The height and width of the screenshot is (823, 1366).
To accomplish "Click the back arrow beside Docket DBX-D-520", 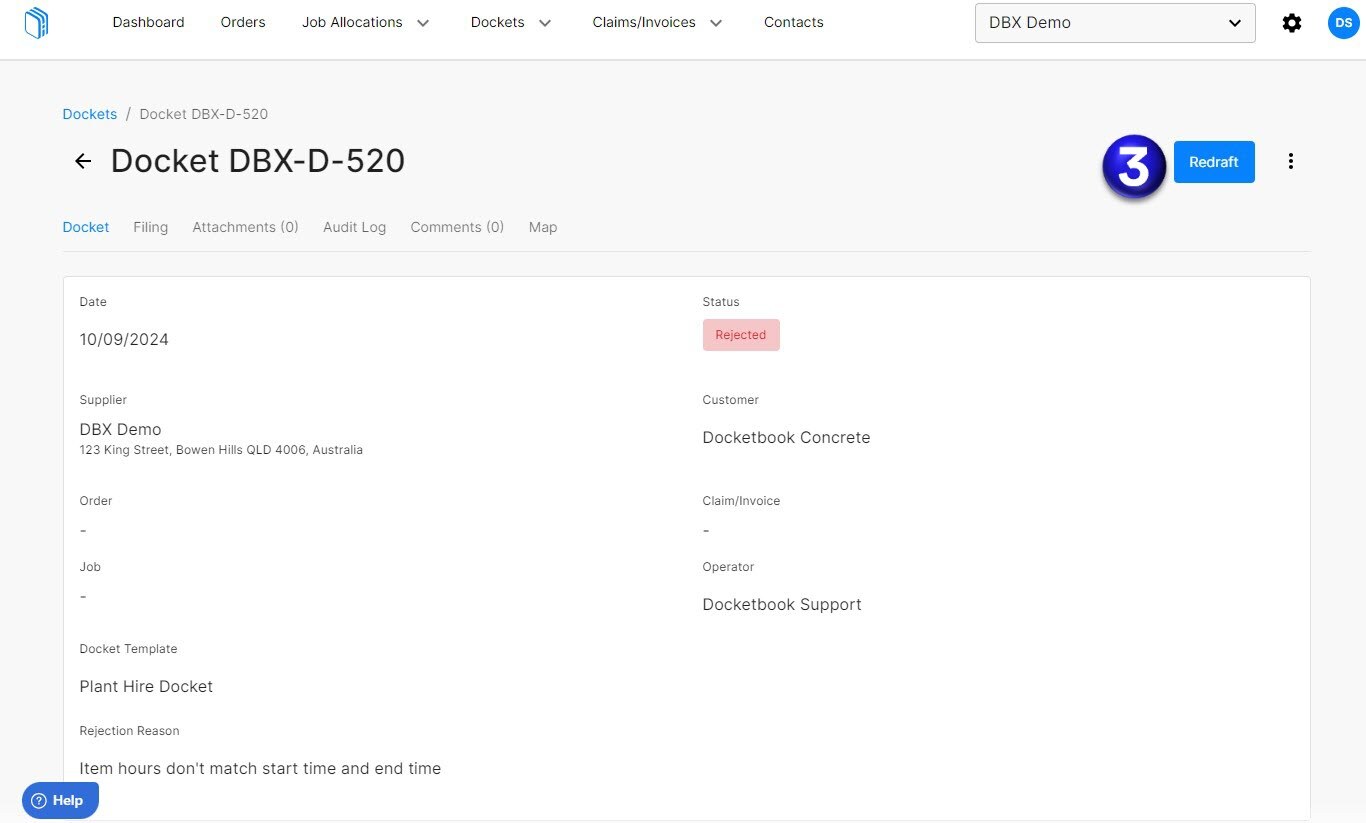I will [82, 161].
